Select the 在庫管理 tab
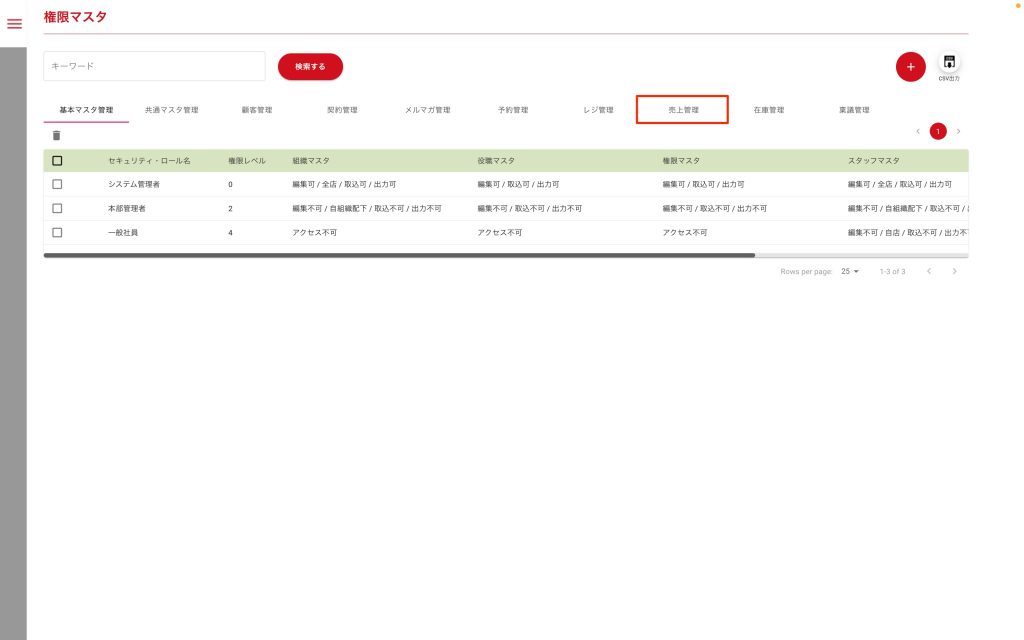Screen dimensions: 1024x640 coord(768,110)
